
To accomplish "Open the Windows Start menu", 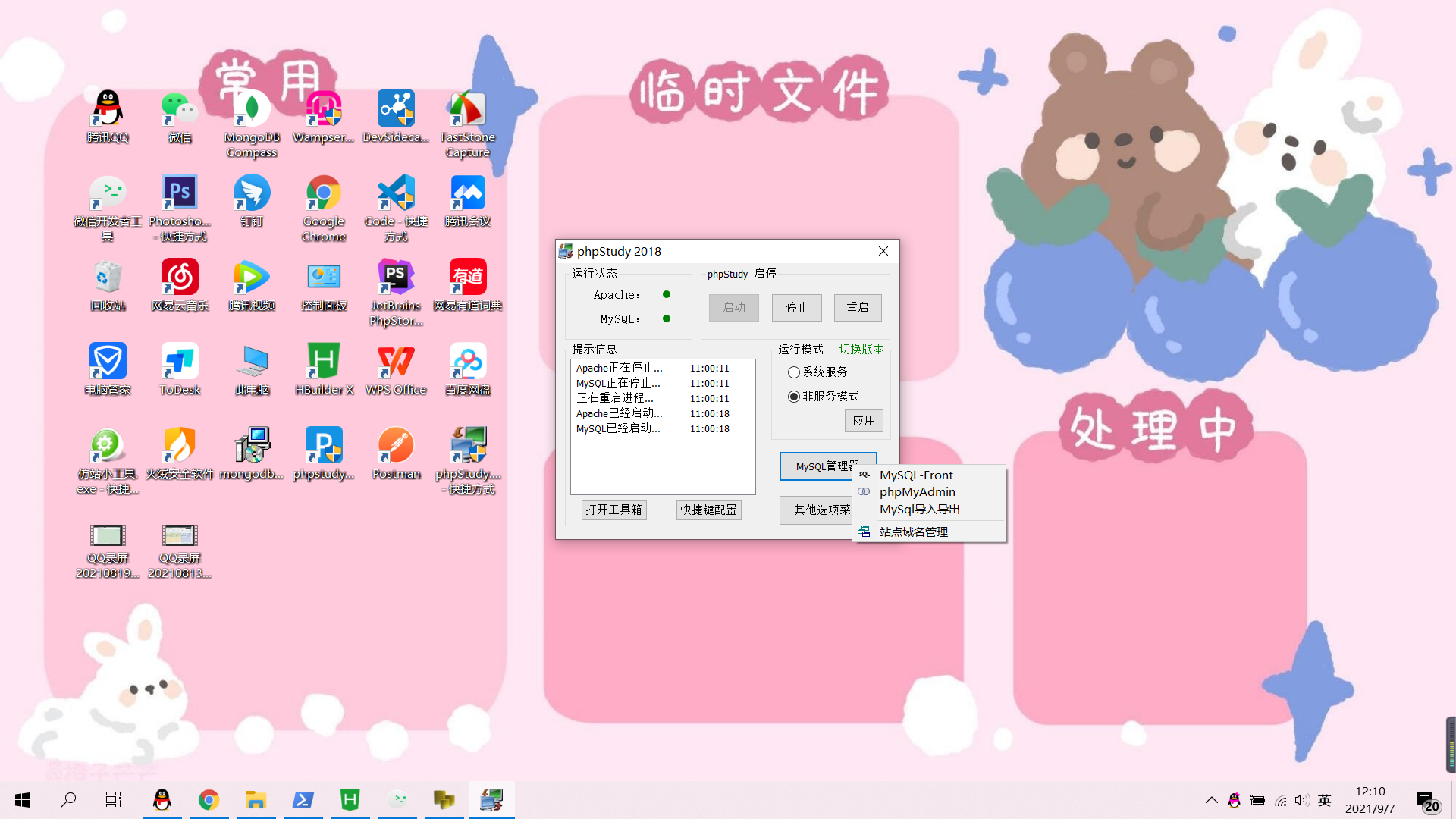I will [x=23, y=800].
